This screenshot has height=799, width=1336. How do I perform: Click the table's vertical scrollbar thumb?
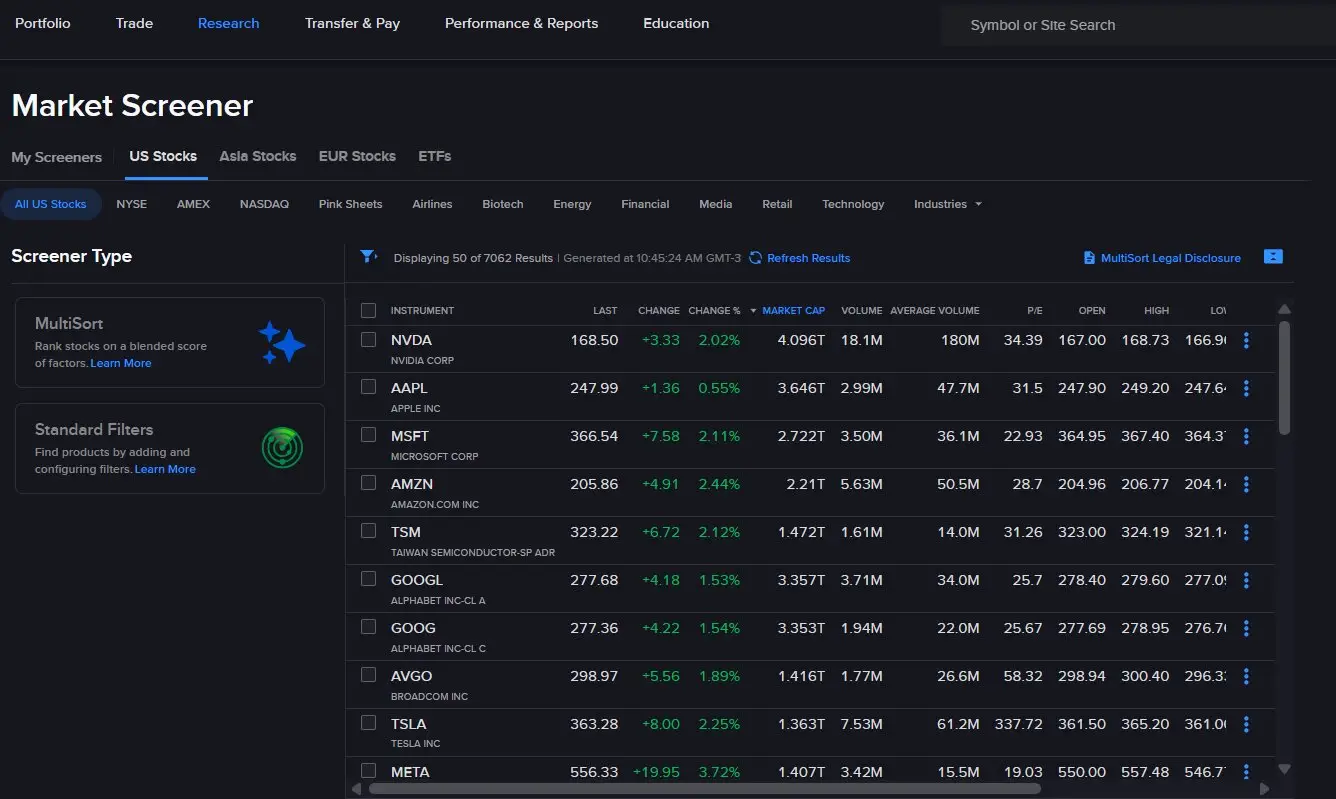tap(1285, 377)
